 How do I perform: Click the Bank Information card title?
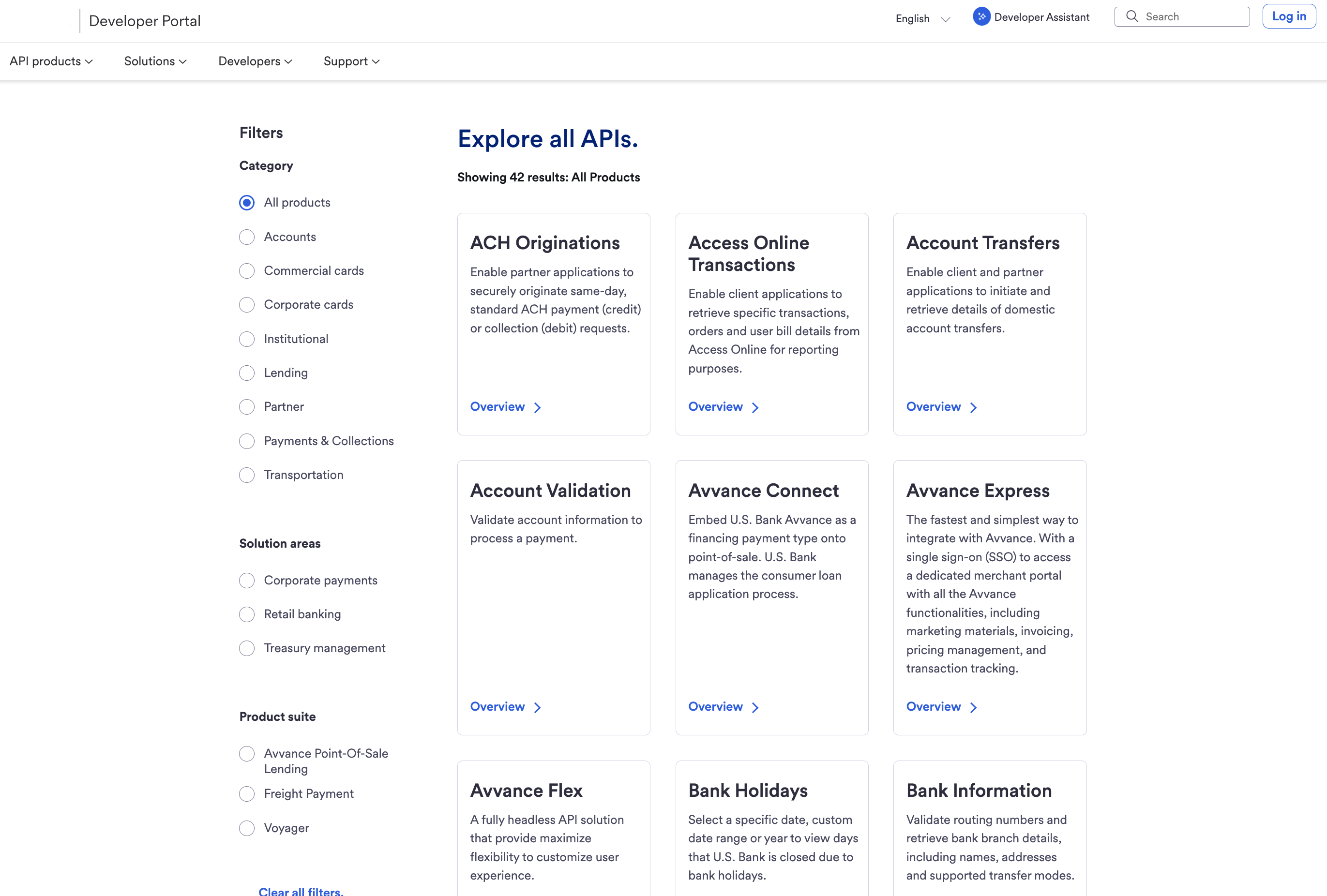(979, 791)
